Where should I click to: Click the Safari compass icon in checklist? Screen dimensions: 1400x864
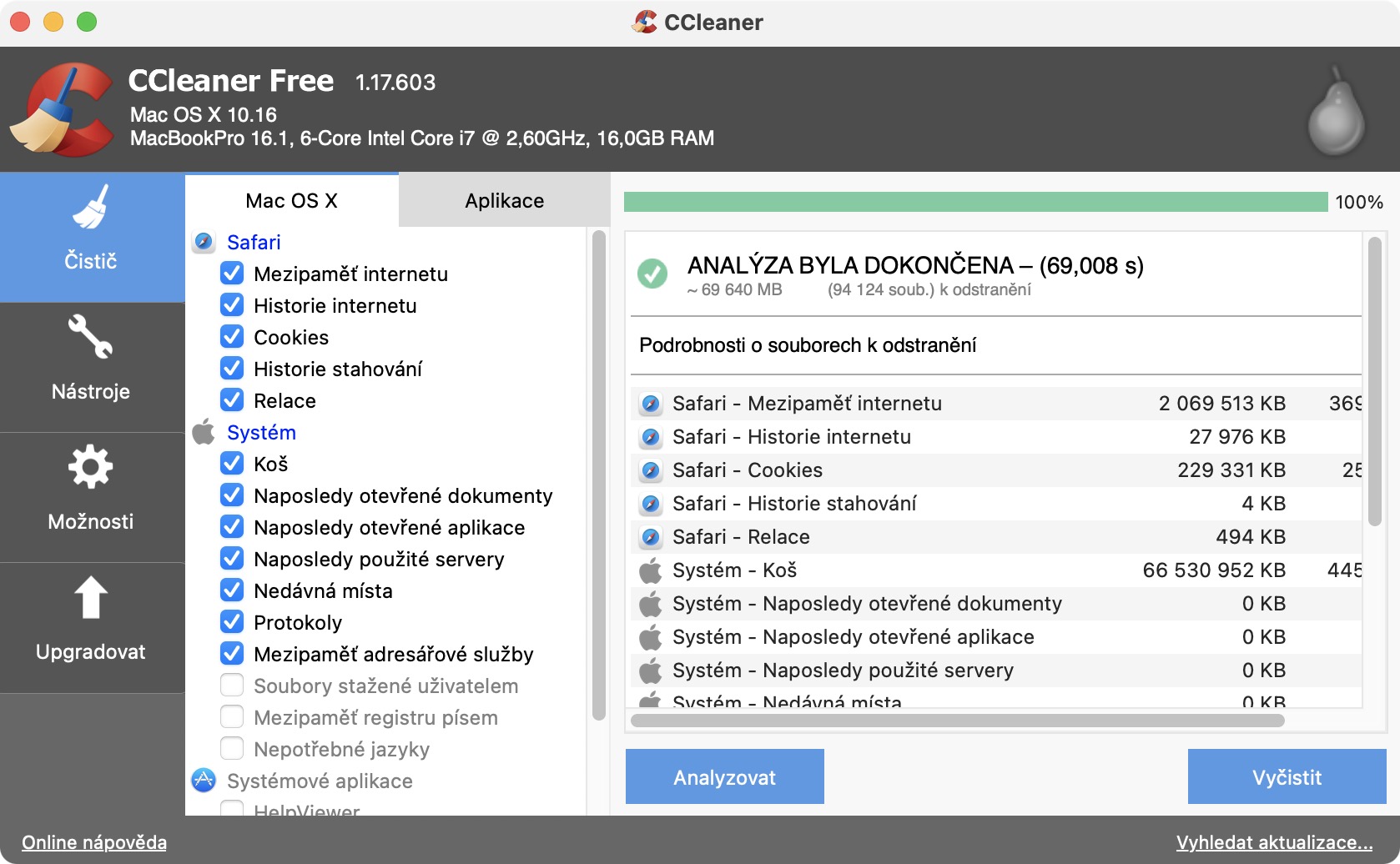(x=204, y=242)
